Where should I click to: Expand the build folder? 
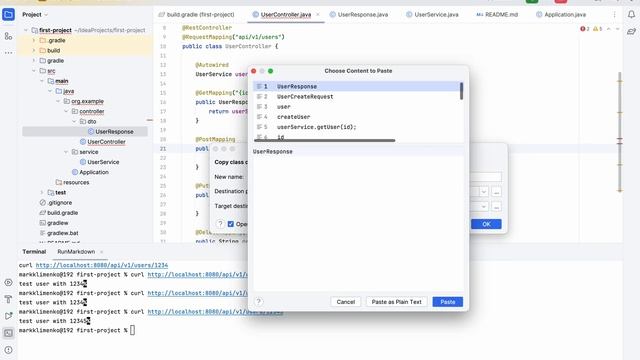[34, 51]
